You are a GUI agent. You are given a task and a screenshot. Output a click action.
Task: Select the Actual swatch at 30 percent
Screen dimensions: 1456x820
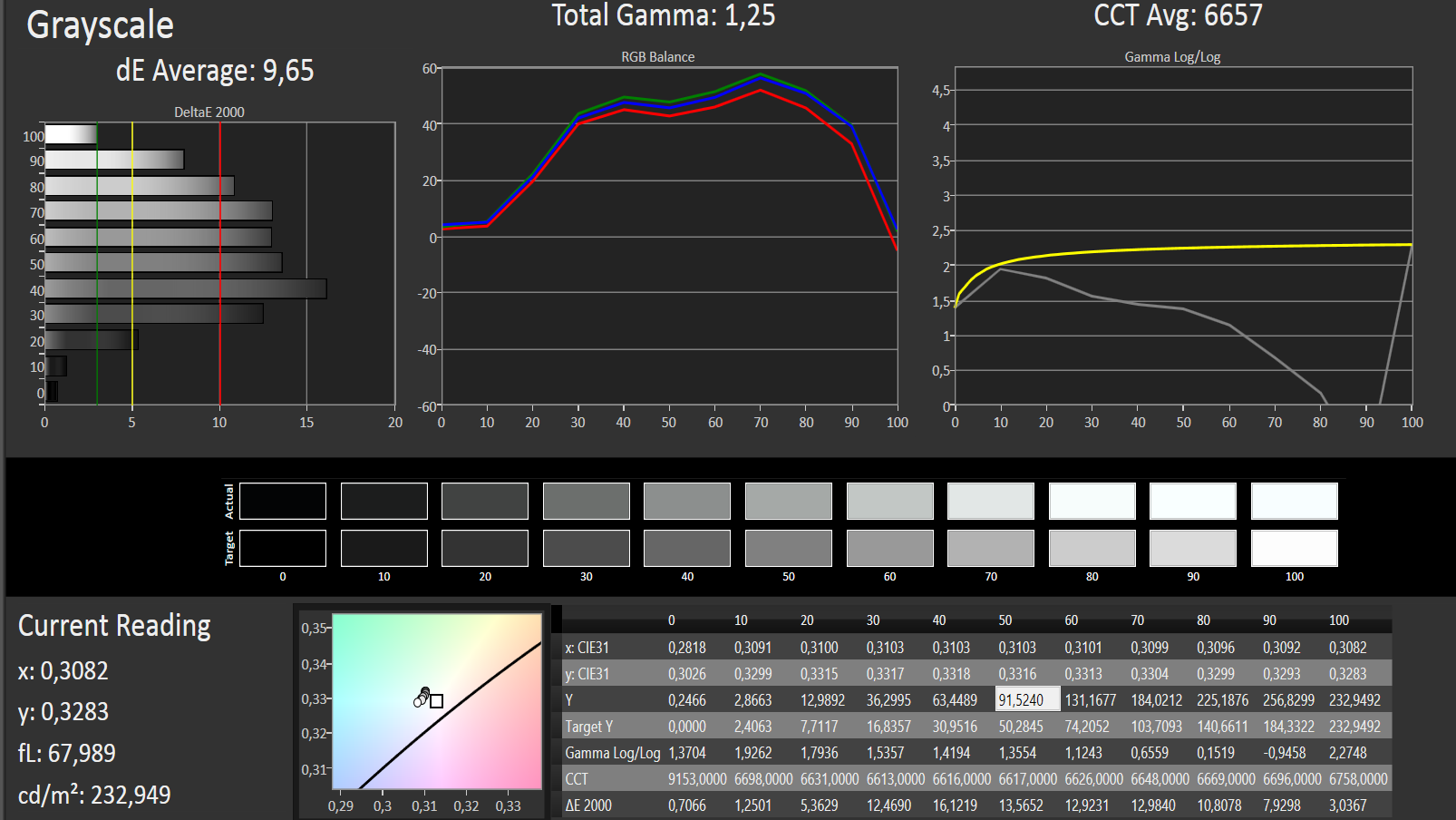(x=587, y=501)
